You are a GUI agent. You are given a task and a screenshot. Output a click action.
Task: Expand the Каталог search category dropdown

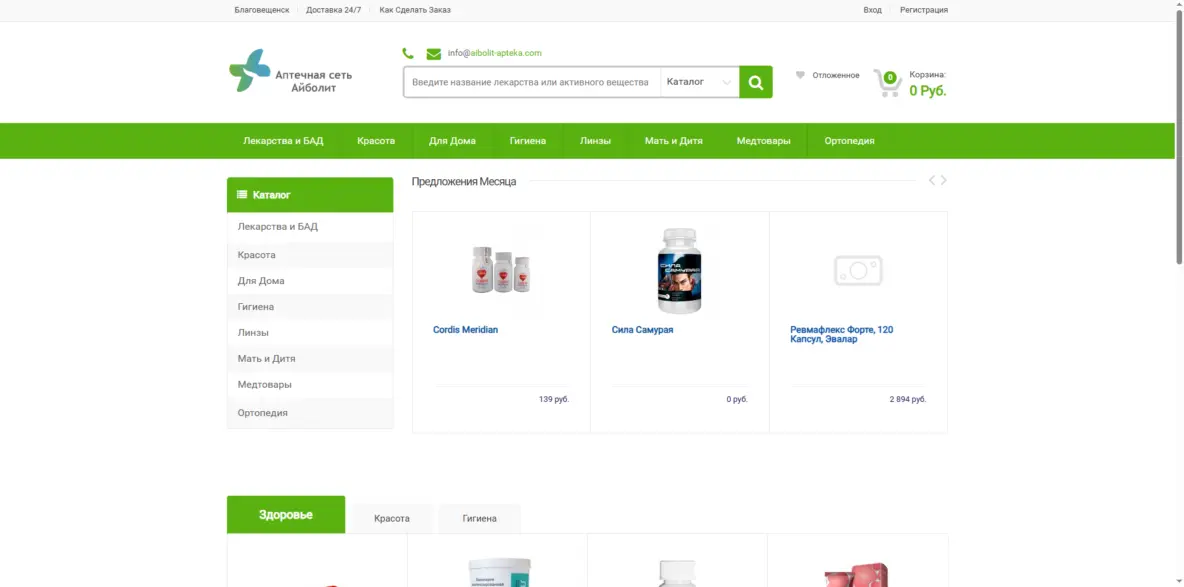[x=699, y=82]
